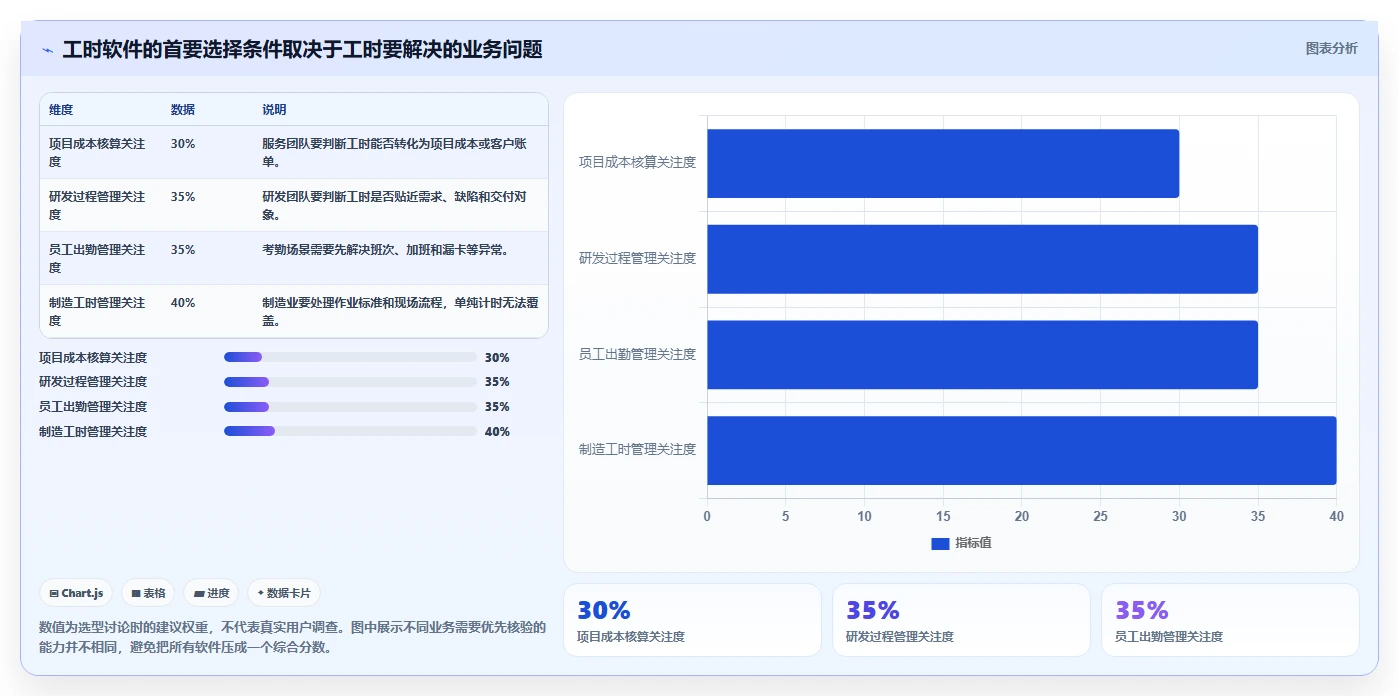Screen dimensions: 1399x696
Task: Click the description starting with 考勤场景需要先解决
Action: (386, 250)
